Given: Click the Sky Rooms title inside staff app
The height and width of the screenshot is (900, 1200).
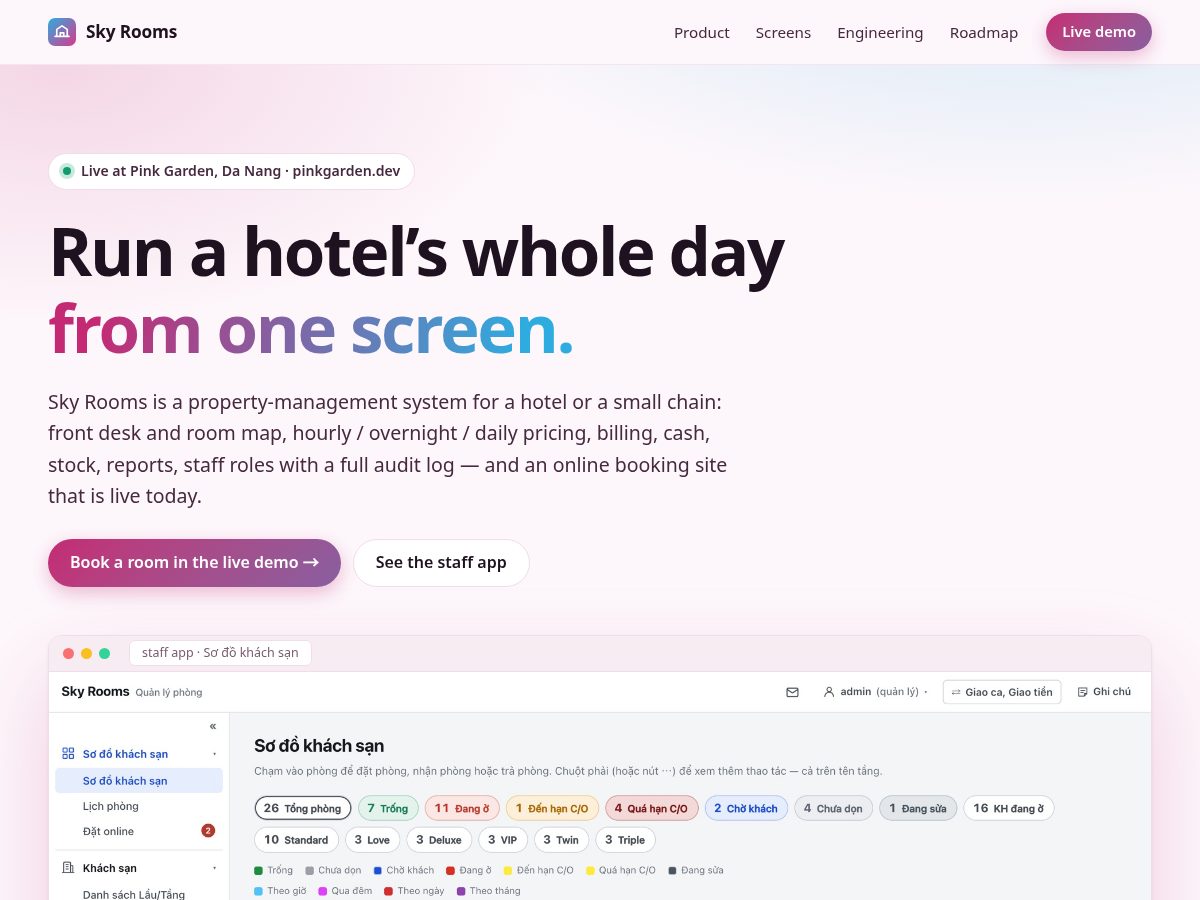Looking at the screenshot, I should 95,692.
